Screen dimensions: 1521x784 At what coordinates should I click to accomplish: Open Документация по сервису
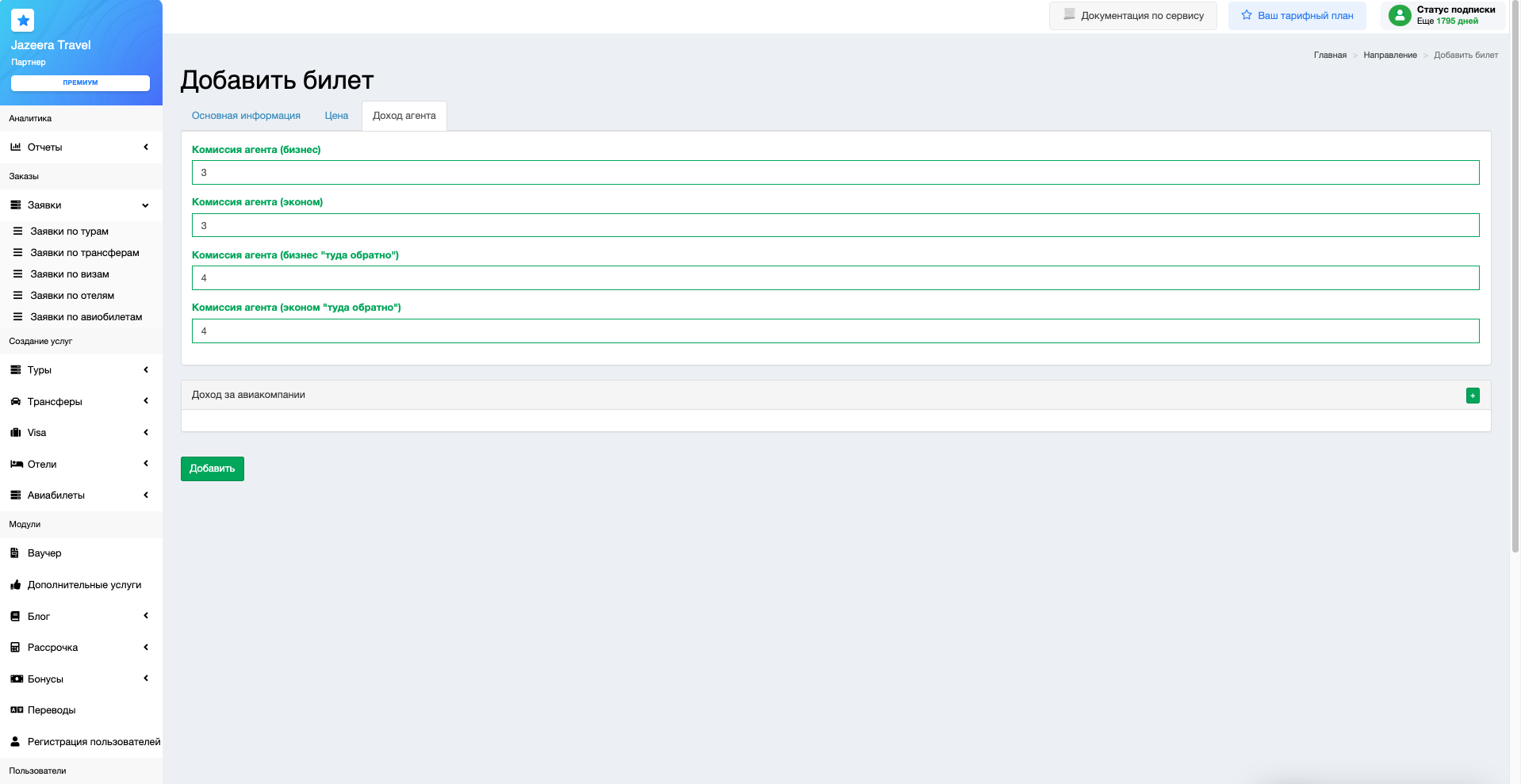point(1132,16)
